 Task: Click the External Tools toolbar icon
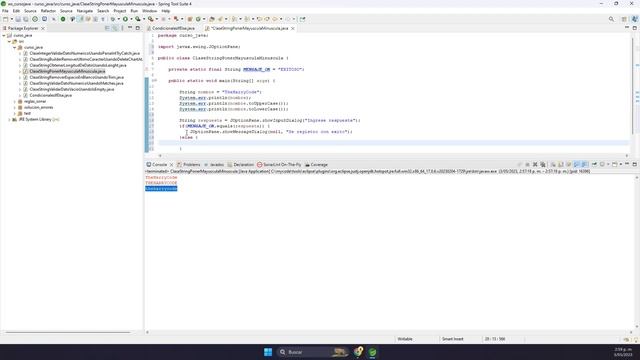click(x=151, y=19)
